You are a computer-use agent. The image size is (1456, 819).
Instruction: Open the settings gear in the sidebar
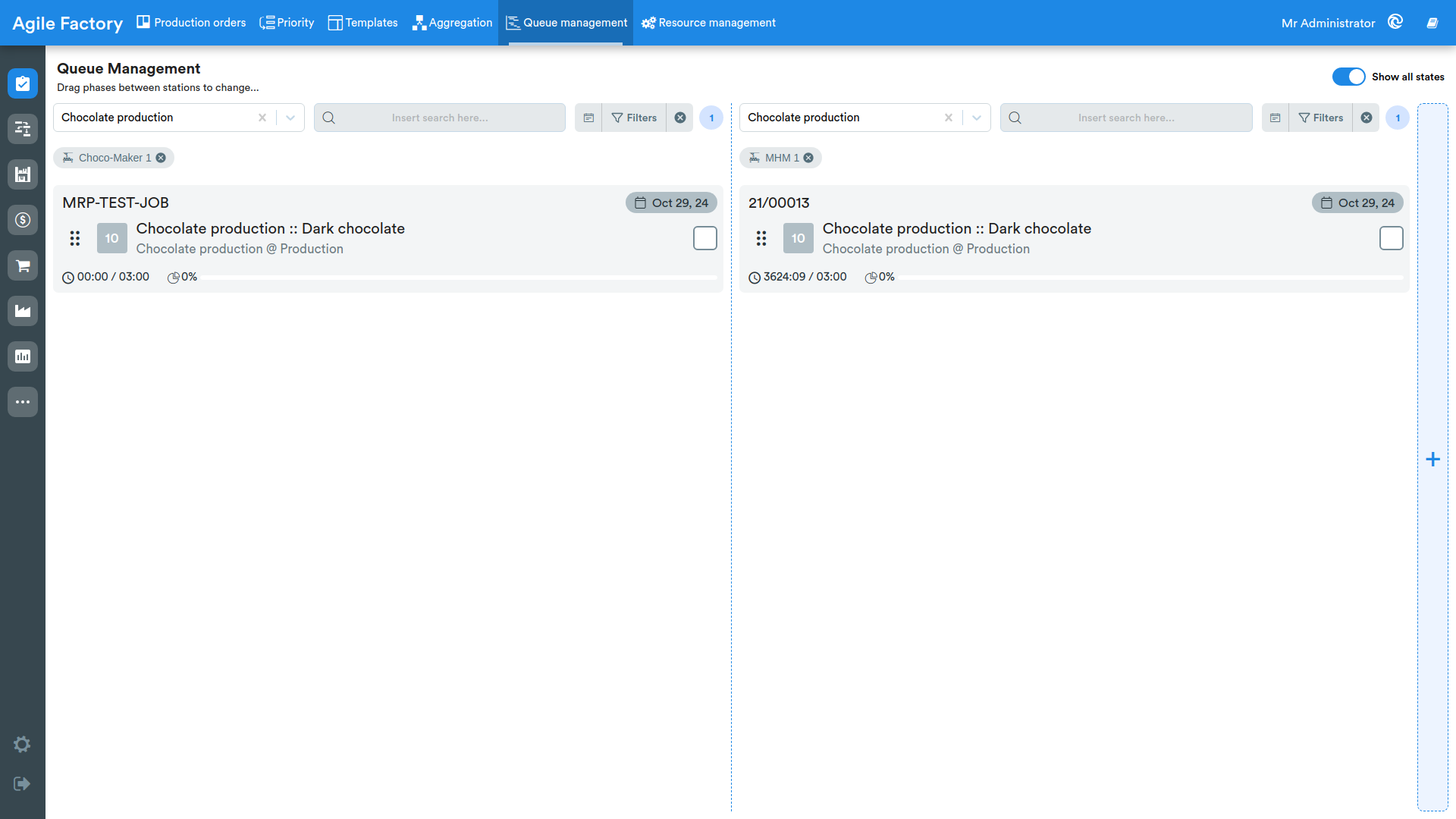tap(22, 744)
